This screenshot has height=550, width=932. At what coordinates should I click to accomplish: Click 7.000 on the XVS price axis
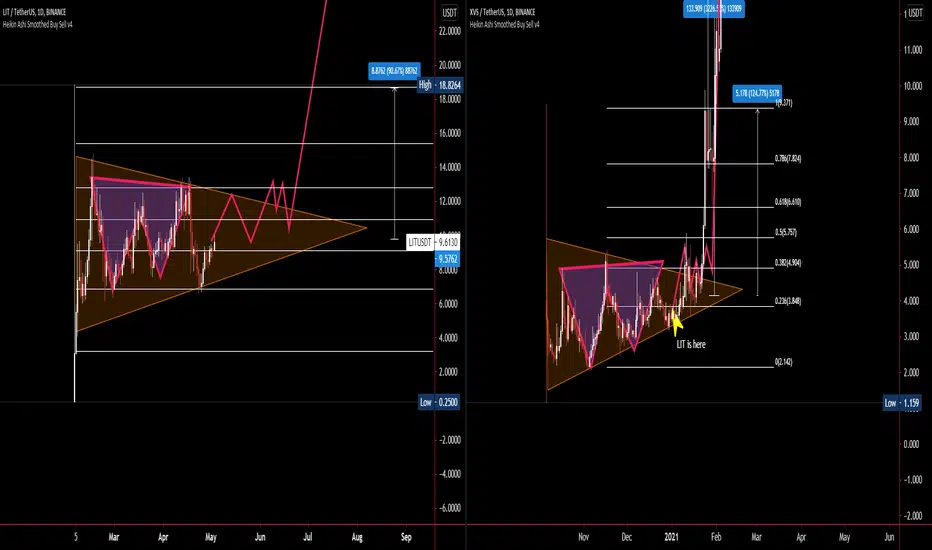911,193
